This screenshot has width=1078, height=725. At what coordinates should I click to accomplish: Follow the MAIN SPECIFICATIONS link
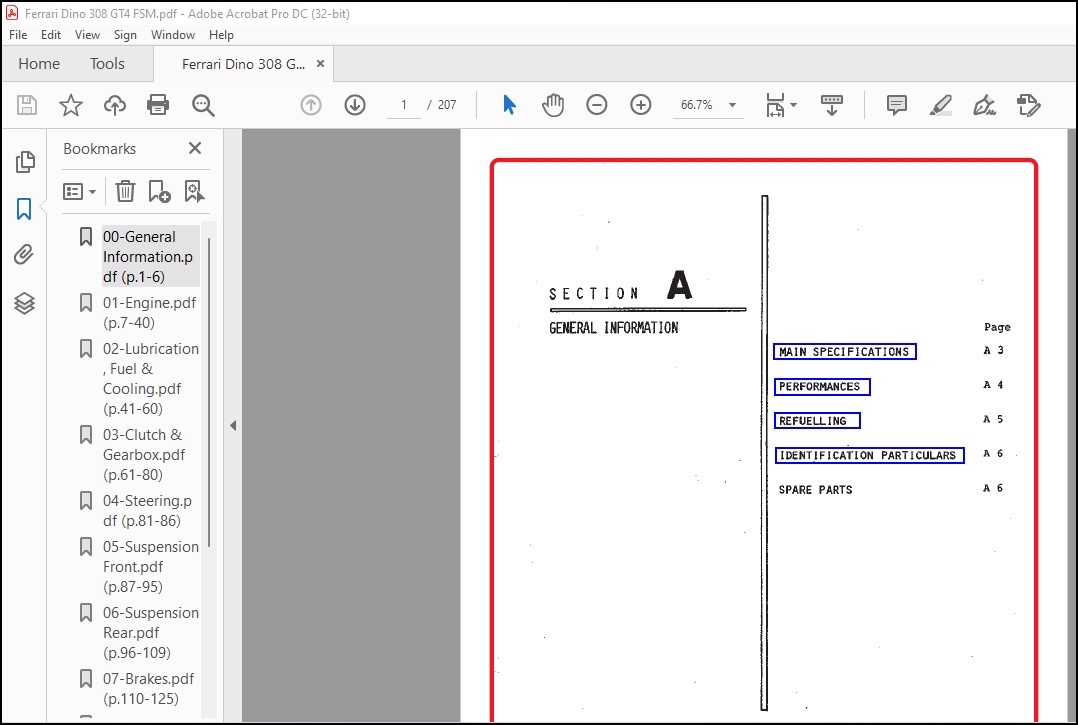[844, 352]
